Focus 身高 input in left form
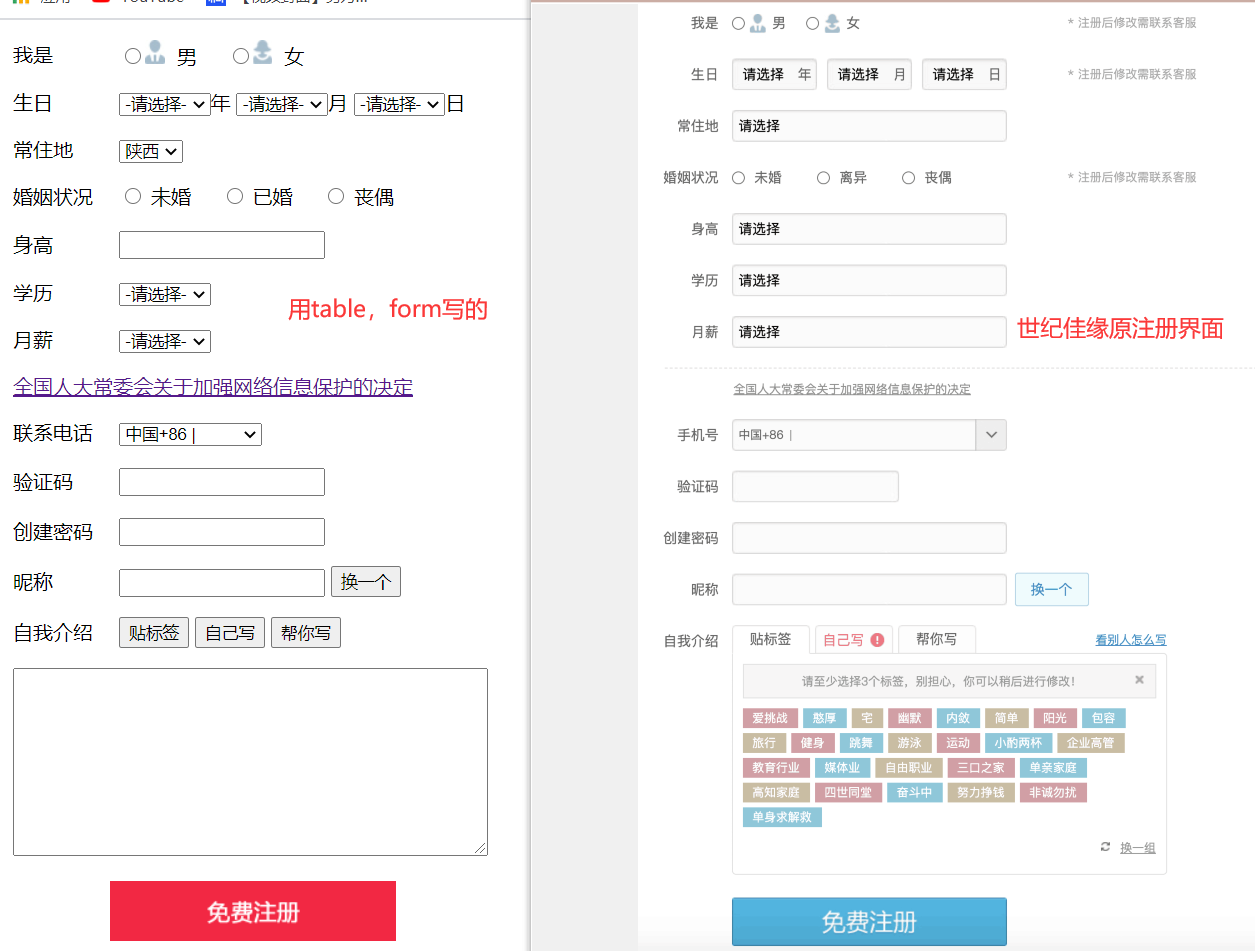This screenshot has height=951, width=1255. tap(222, 245)
